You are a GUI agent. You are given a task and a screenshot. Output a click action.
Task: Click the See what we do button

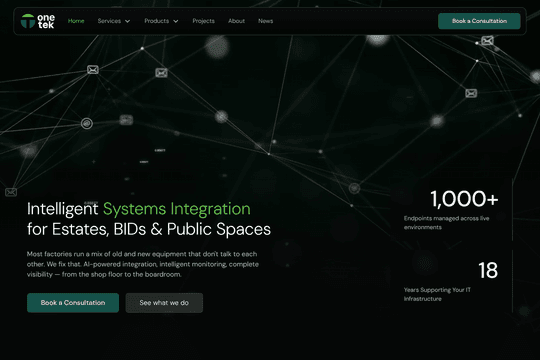(x=164, y=303)
